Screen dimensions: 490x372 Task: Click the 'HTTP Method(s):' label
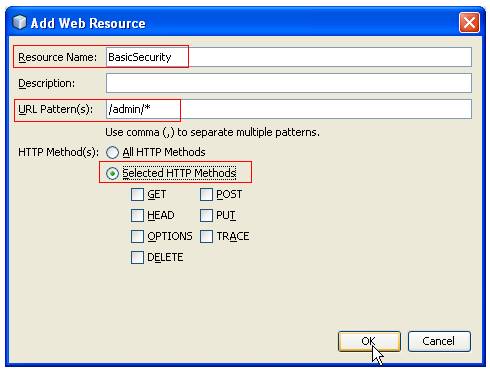pyautogui.click(x=58, y=152)
